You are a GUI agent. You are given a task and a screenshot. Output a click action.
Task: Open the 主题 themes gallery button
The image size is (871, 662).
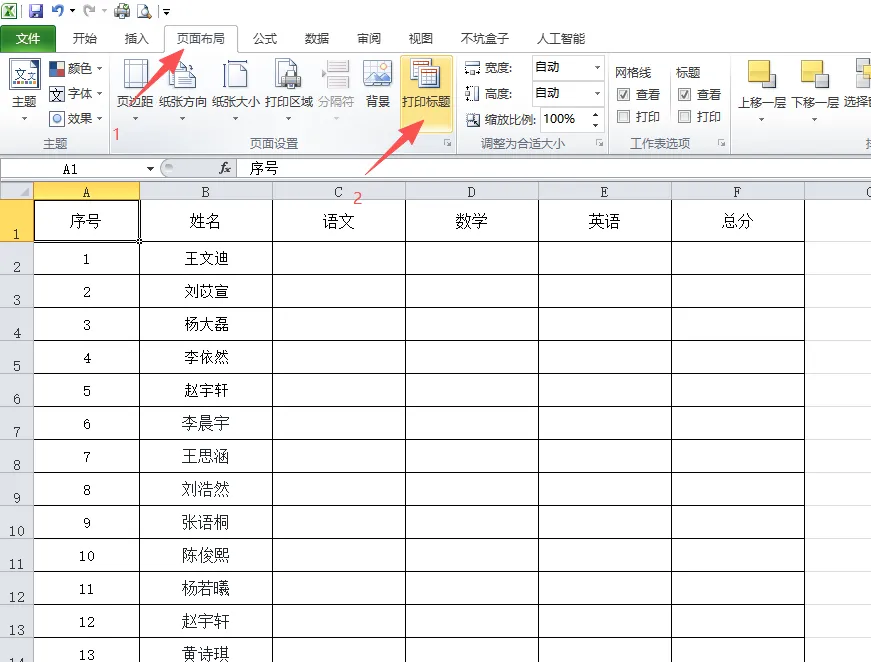24,90
